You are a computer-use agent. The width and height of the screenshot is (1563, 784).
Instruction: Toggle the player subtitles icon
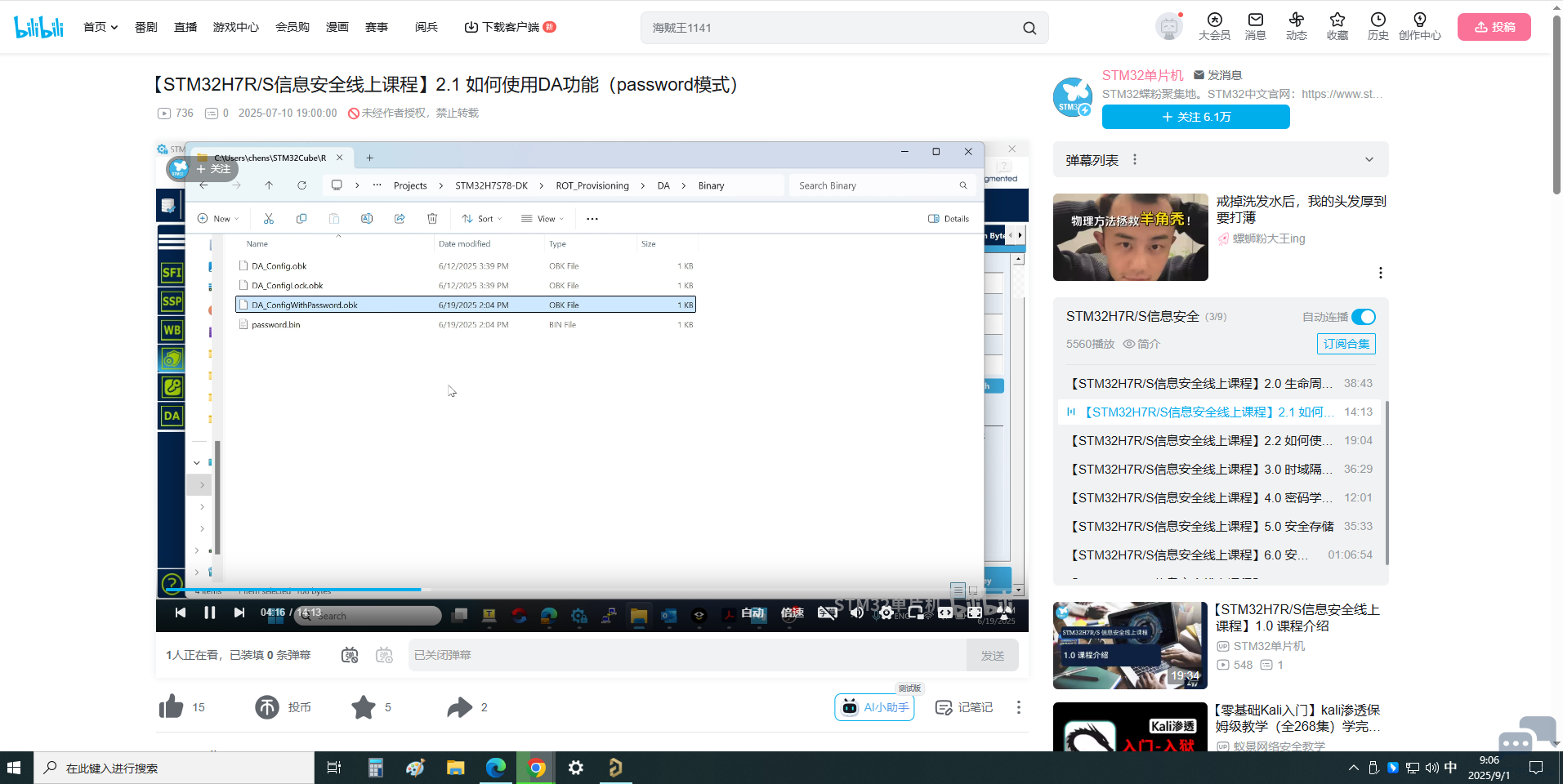(827, 612)
